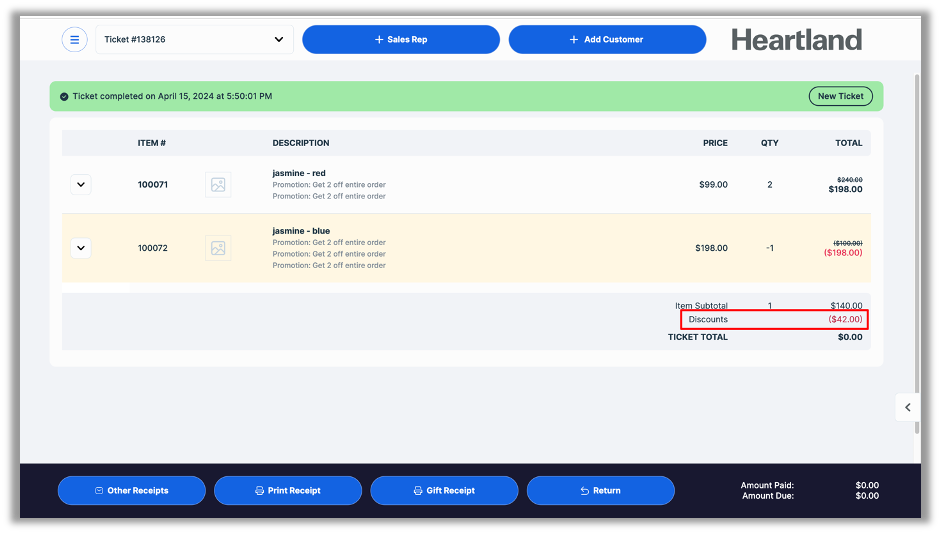Click the + Add Customer button

[607, 40]
